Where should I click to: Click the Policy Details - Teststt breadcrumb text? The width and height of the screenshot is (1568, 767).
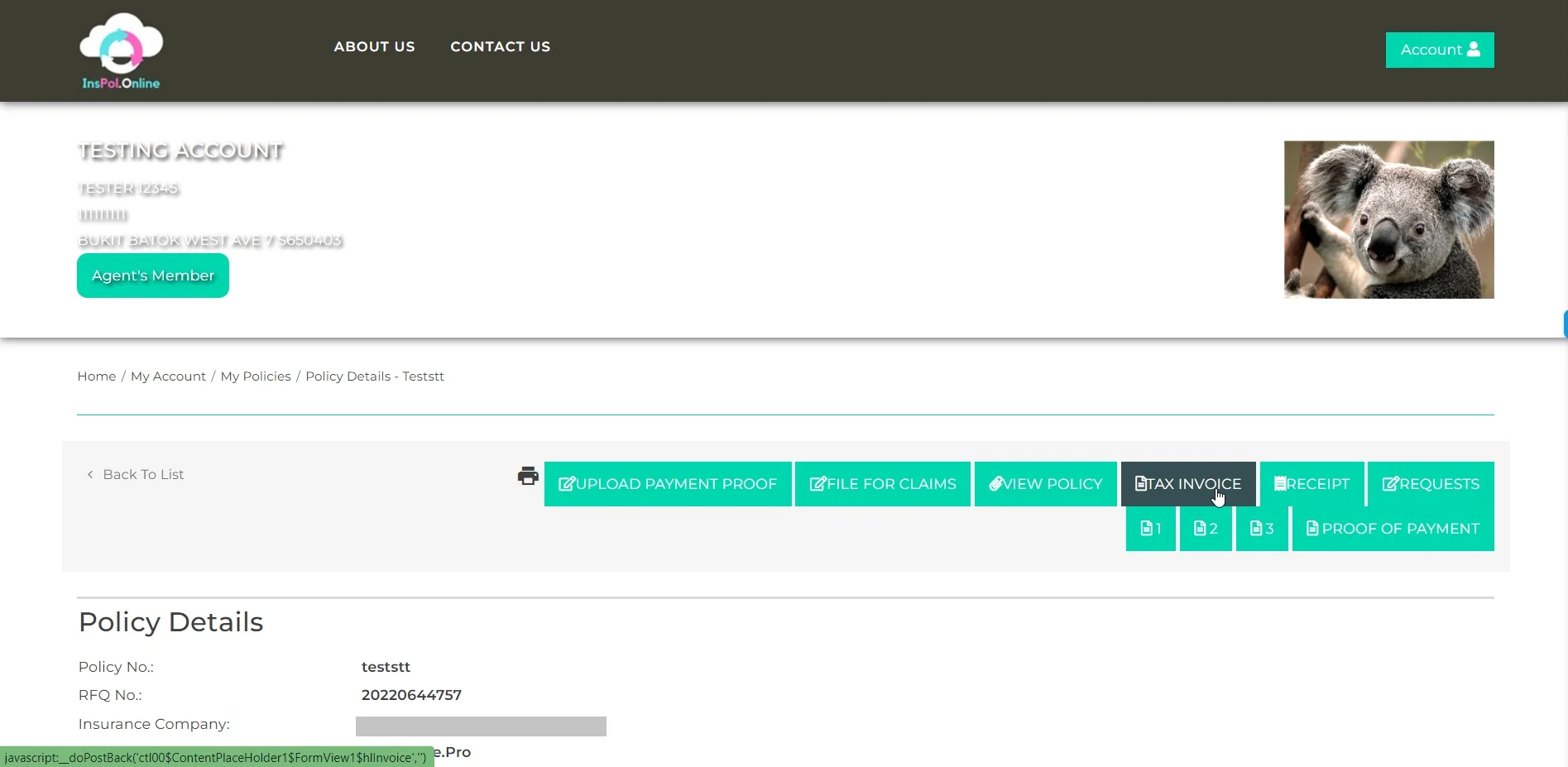(x=375, y=376)
